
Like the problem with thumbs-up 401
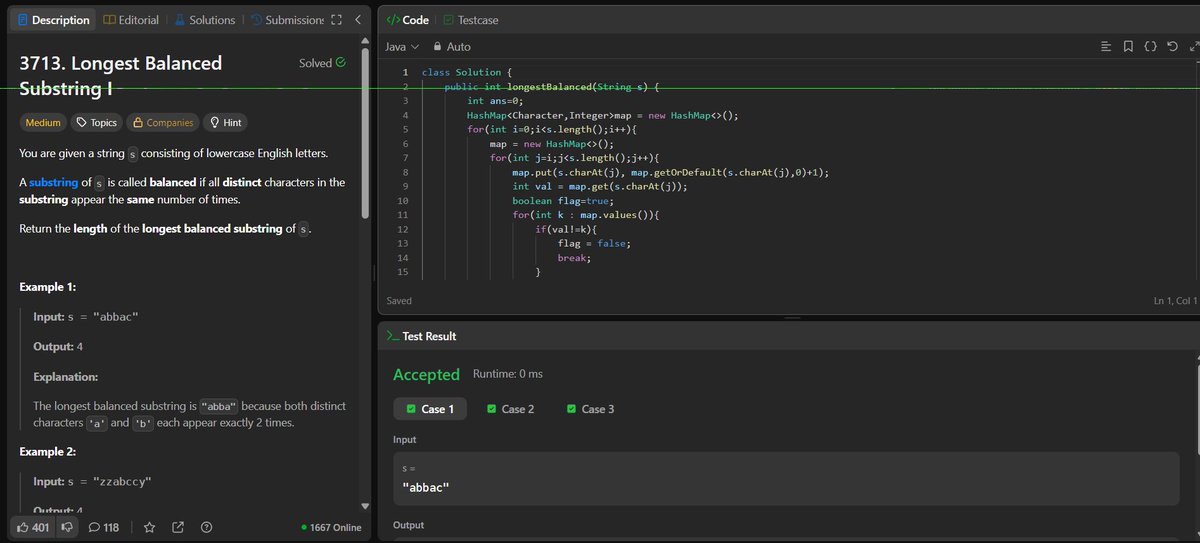click(34, 527)
